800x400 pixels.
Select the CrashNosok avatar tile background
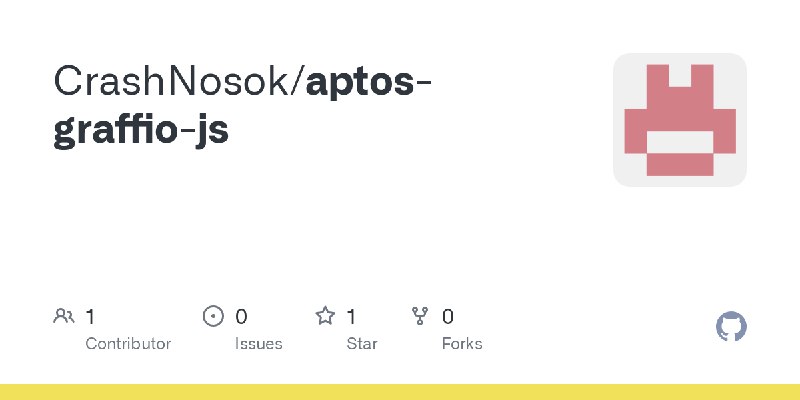680,120
